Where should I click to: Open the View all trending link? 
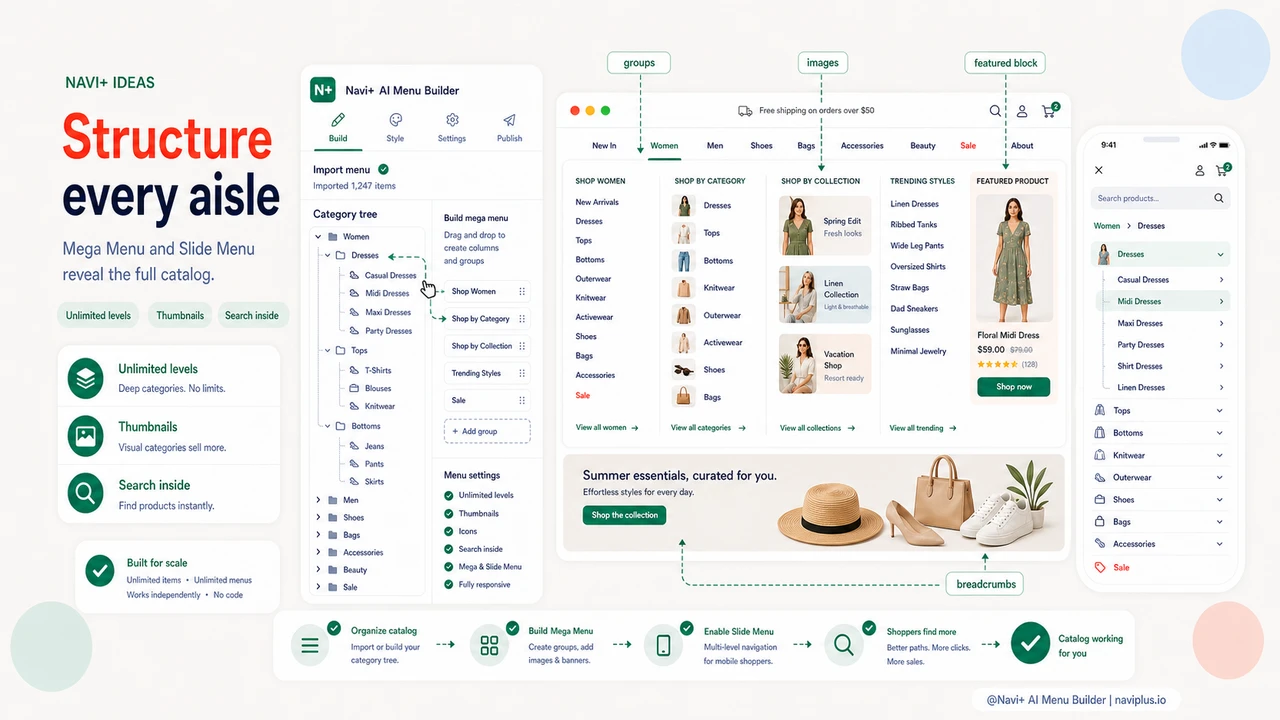pyautogui.click(x=923, y=428)
